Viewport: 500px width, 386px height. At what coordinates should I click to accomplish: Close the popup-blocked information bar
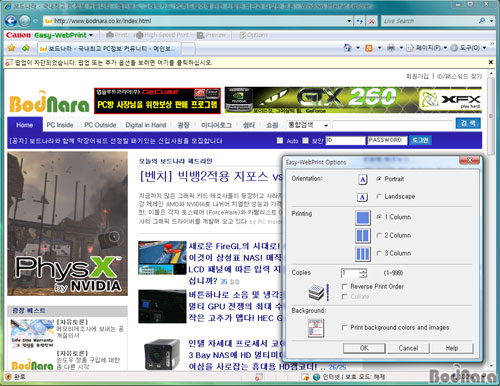coord(491,62)
